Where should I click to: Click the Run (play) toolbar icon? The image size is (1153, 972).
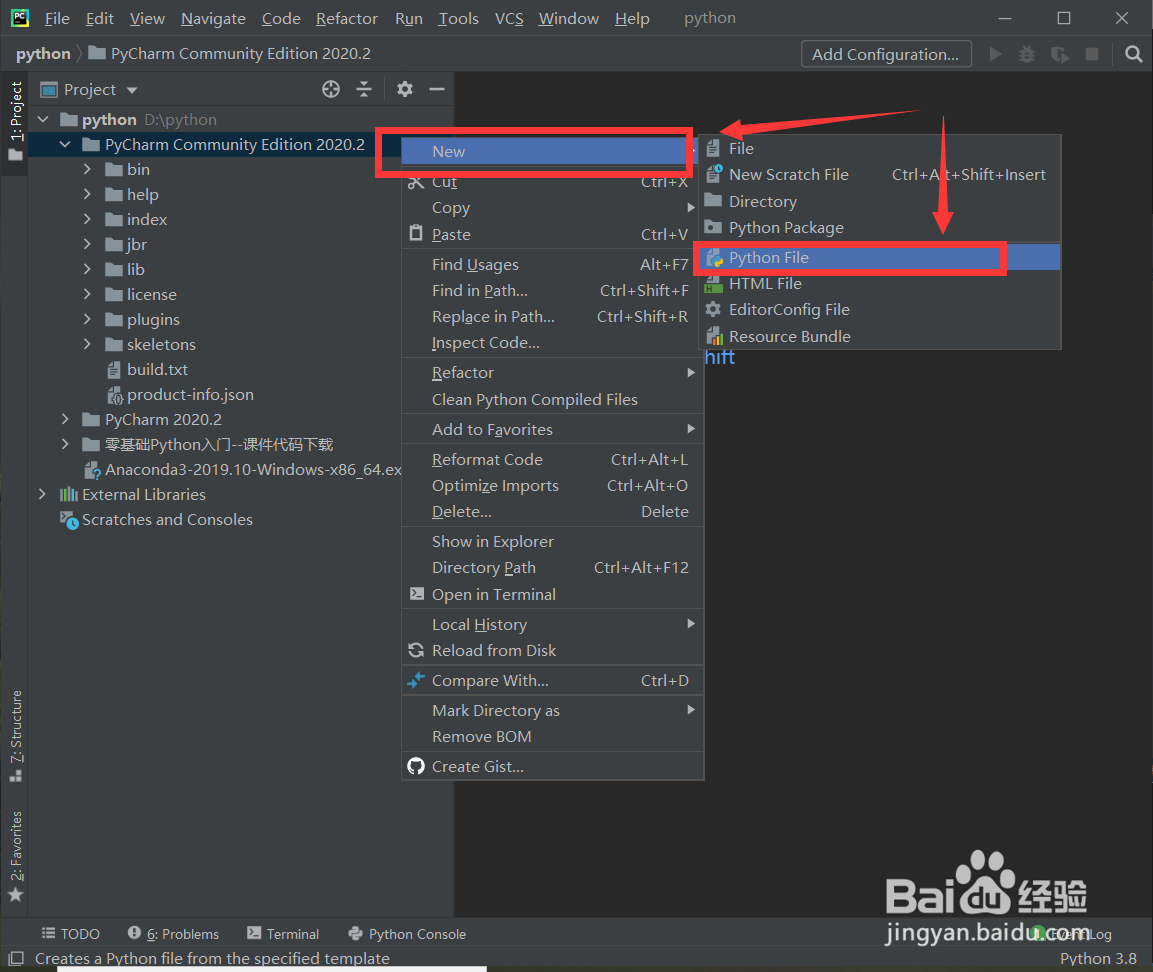(x=996, y=54)
